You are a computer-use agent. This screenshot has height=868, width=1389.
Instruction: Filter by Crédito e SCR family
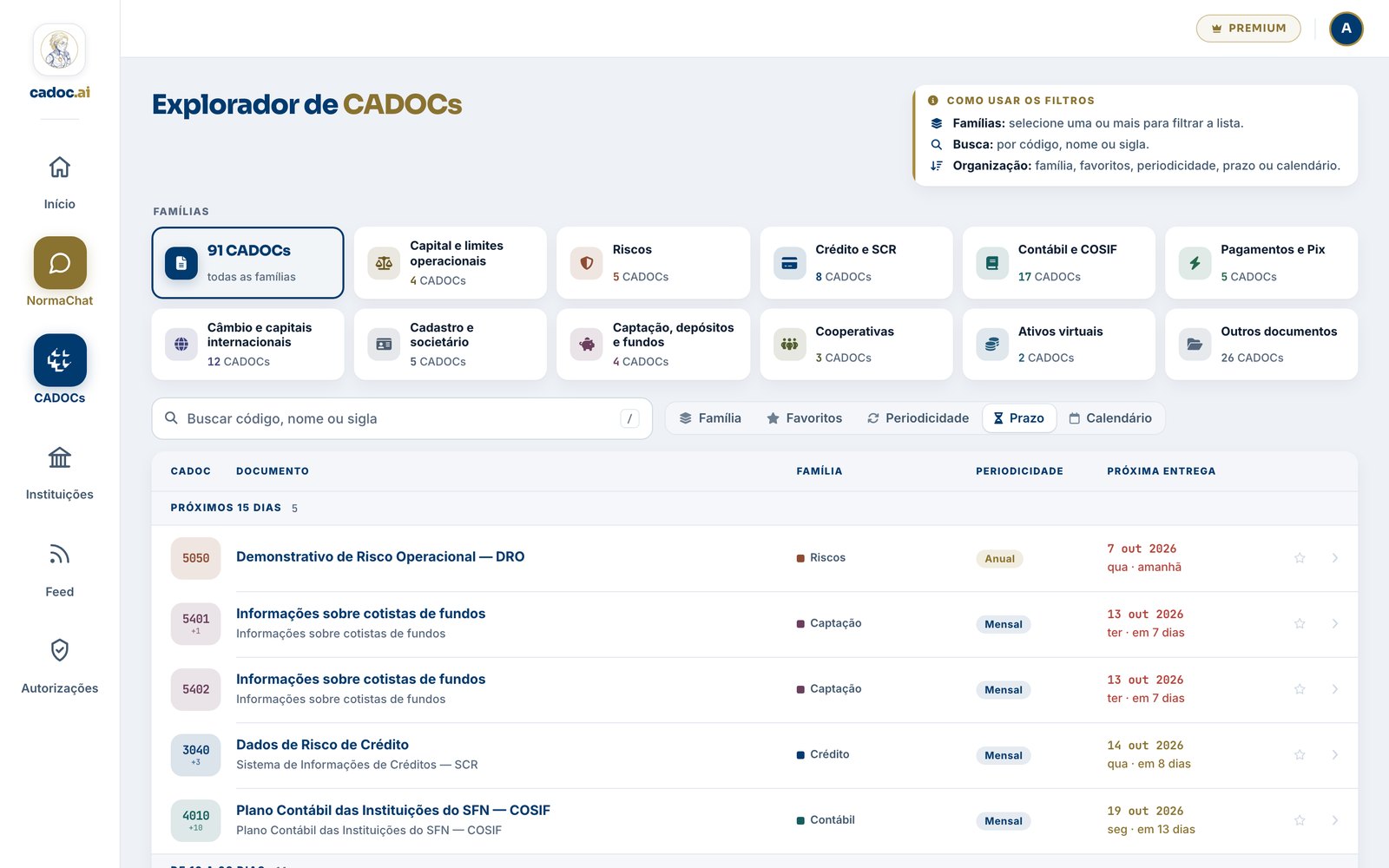(856, 263)
